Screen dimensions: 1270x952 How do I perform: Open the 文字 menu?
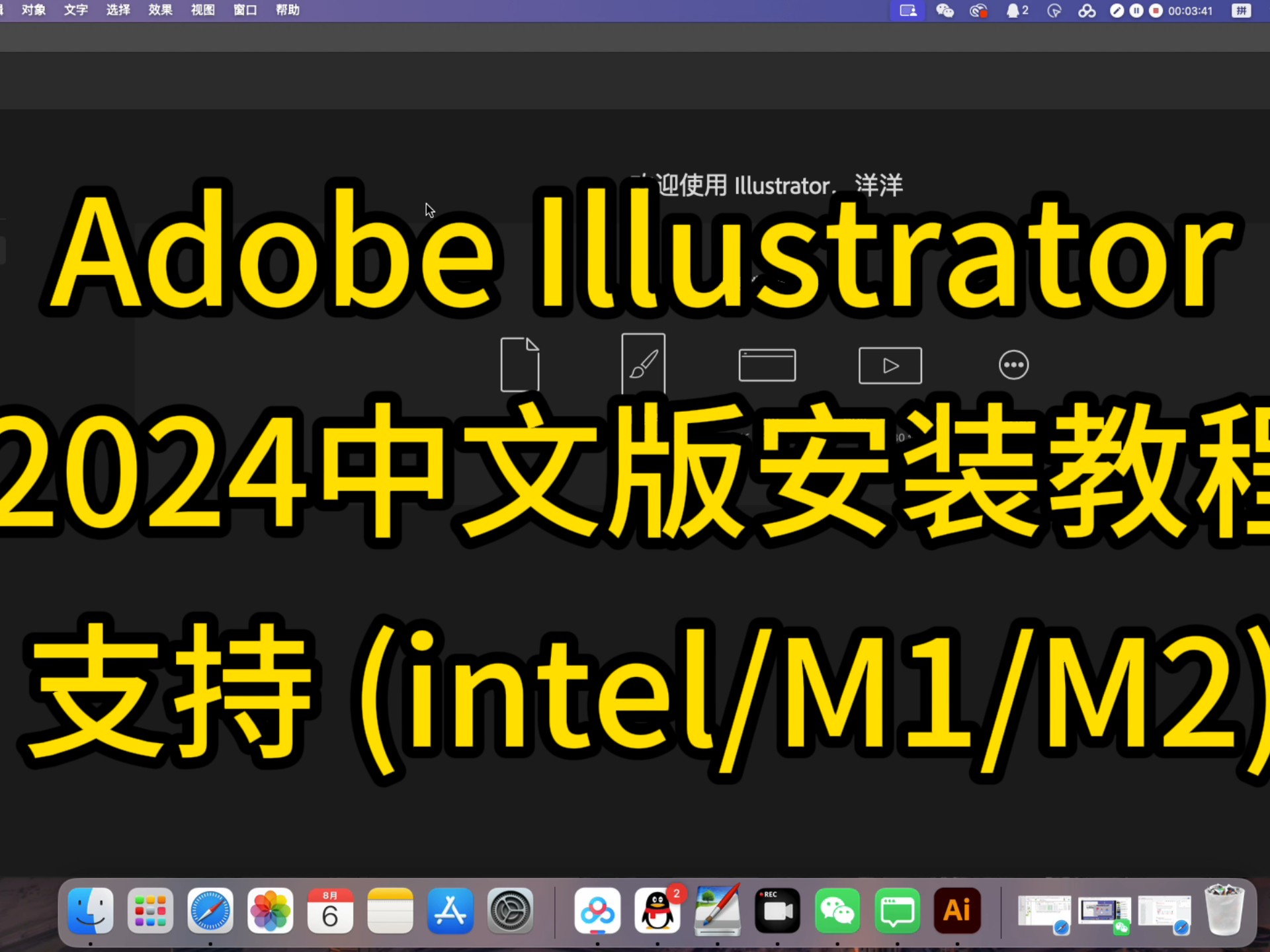(x=75, y=10)
